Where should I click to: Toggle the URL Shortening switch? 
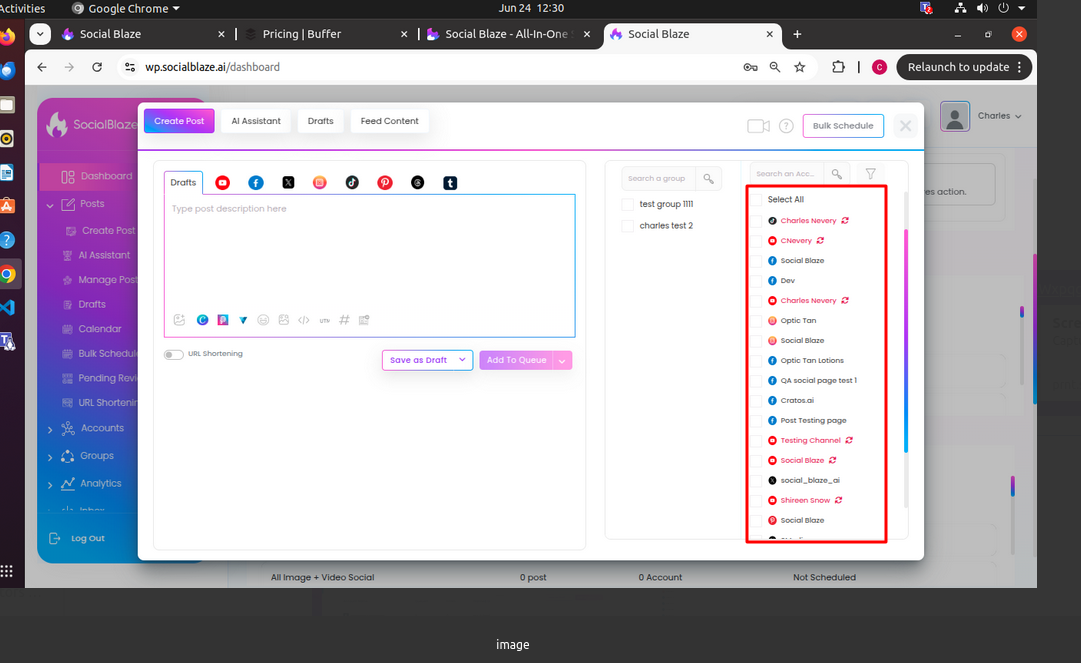tap(174, 354)
